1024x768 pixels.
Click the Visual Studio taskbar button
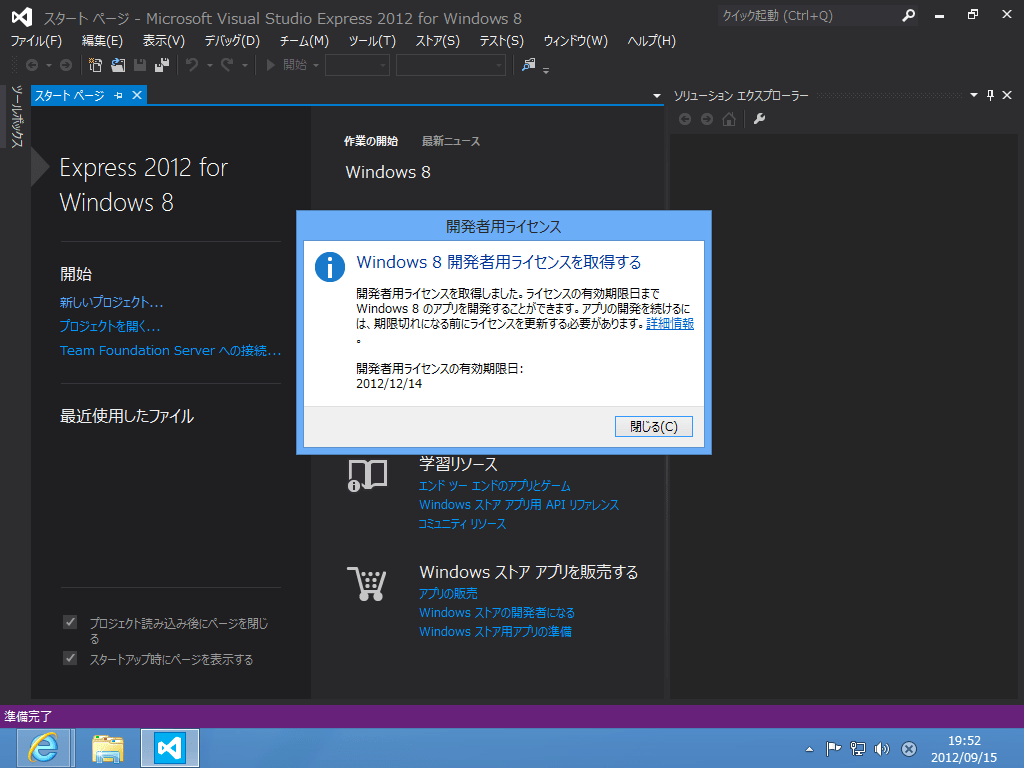point(170,748)
